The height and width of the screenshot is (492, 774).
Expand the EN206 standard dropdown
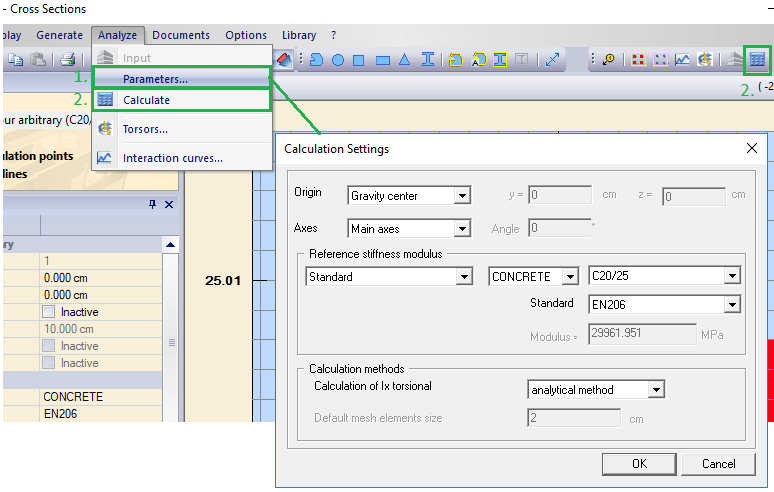tap(732, 304)
